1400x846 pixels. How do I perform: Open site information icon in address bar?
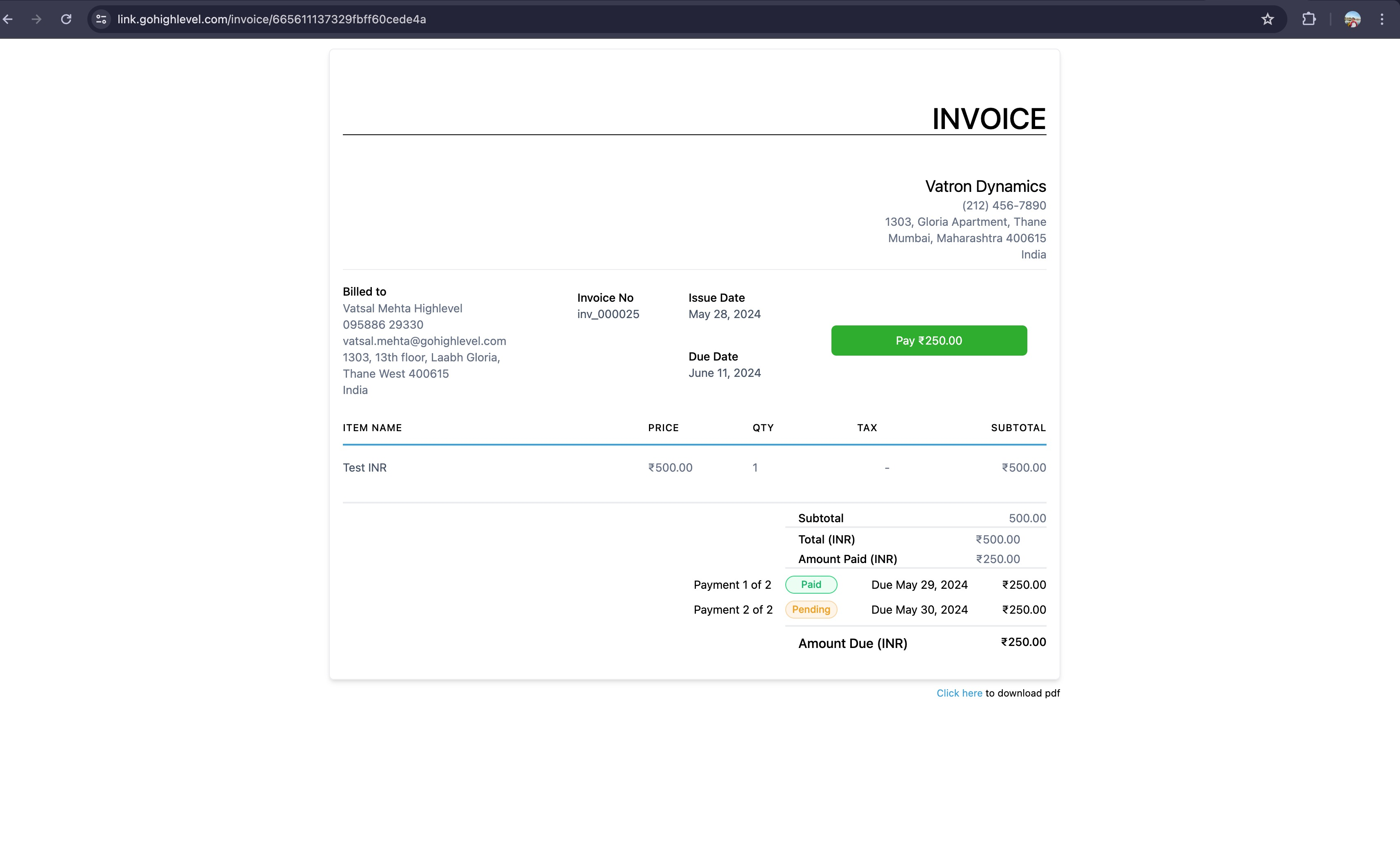[101, 19]
